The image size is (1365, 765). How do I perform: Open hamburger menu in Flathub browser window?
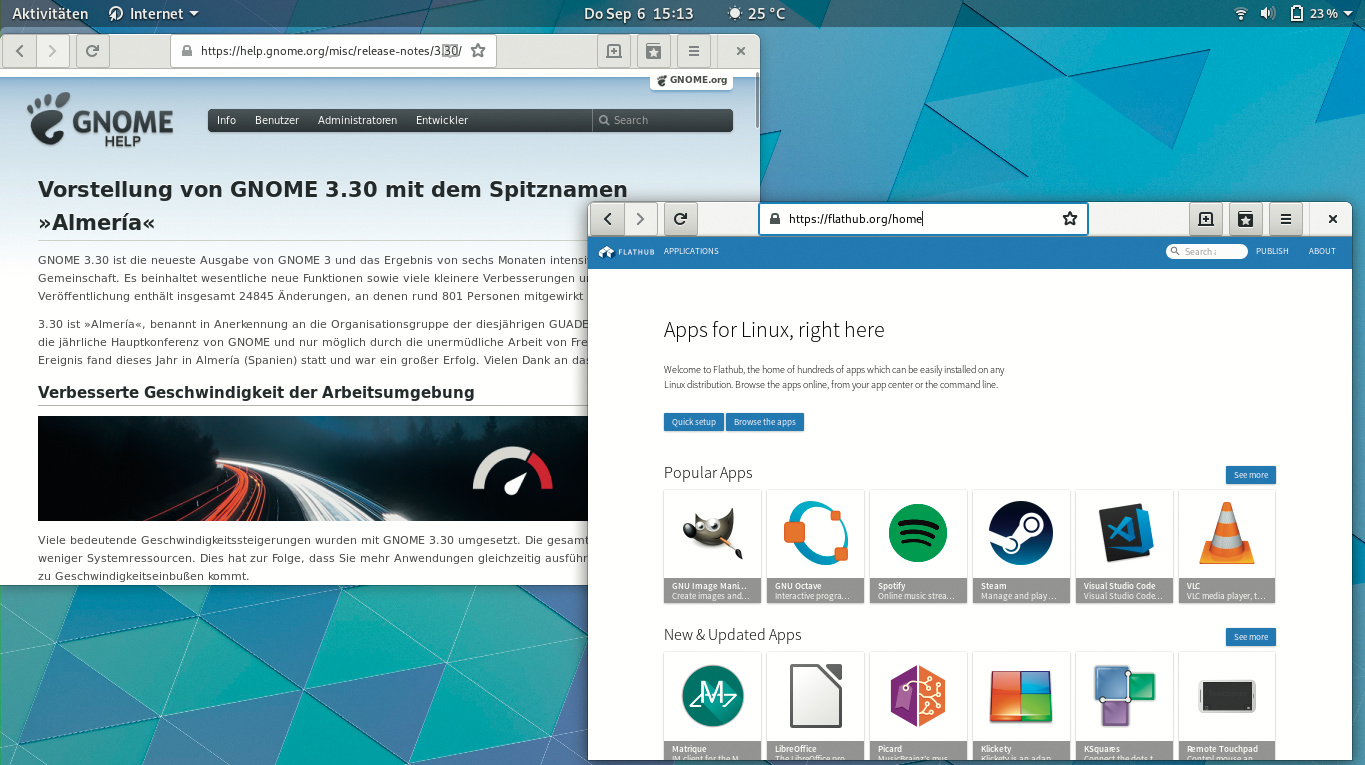coord(1286,219)
